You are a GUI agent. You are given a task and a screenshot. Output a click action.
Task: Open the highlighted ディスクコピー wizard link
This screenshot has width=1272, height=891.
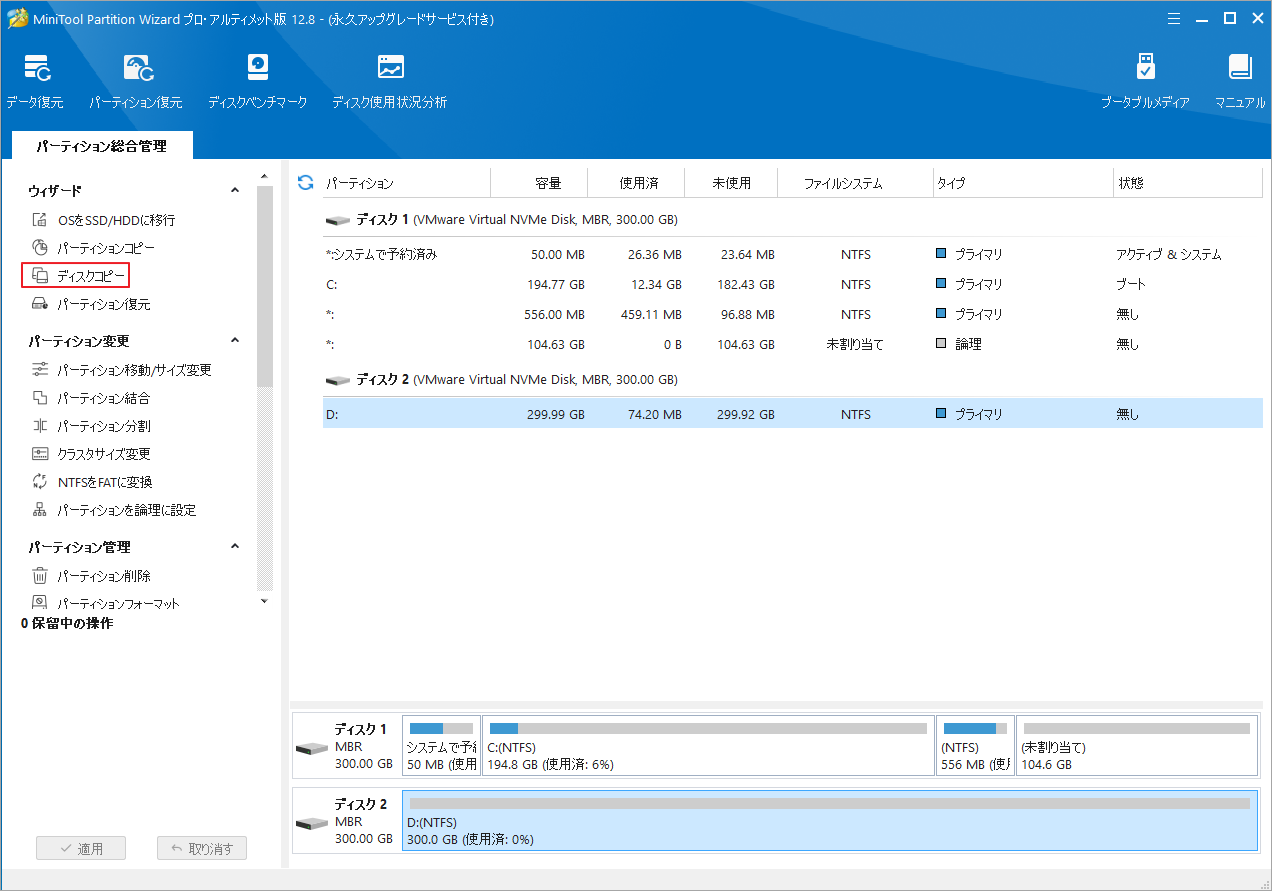84,275
